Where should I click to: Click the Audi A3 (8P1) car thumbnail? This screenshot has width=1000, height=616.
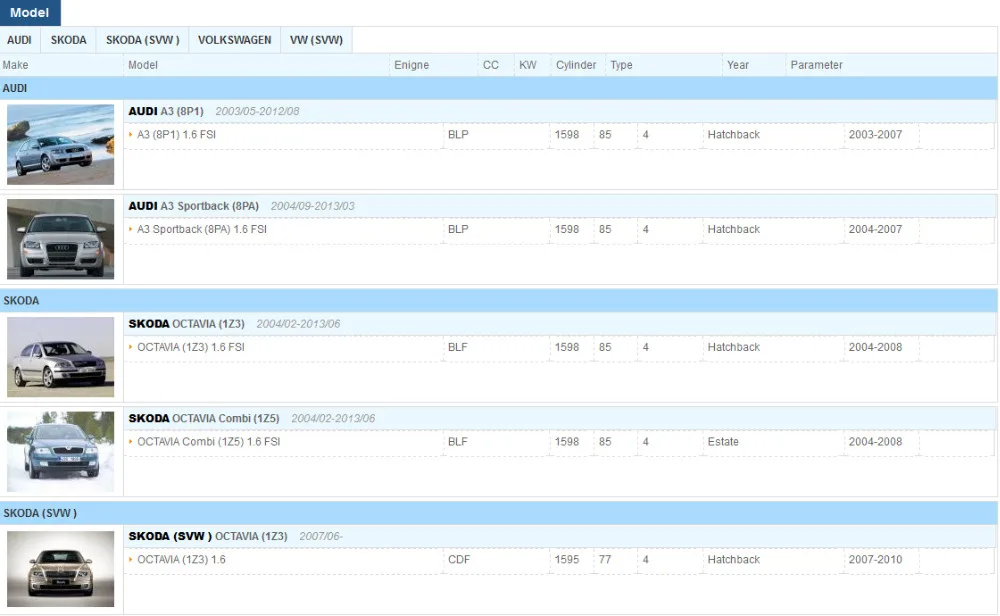[x=61, y=145]
